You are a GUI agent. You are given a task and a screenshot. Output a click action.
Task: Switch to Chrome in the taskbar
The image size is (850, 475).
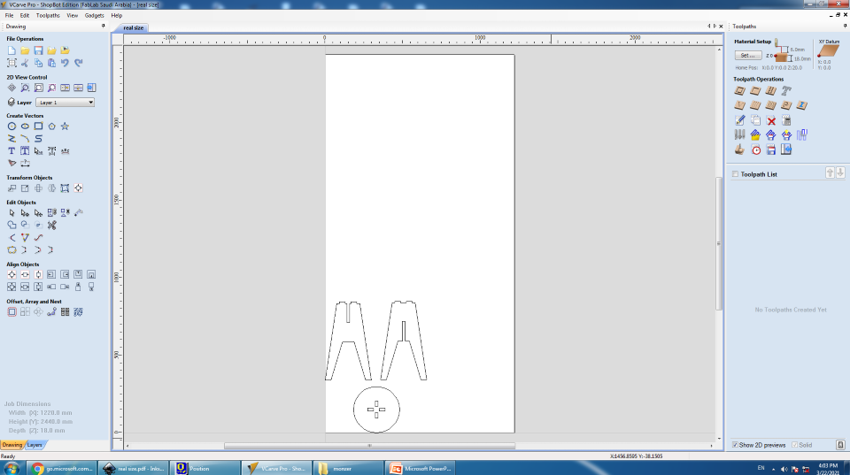[62, 468]
